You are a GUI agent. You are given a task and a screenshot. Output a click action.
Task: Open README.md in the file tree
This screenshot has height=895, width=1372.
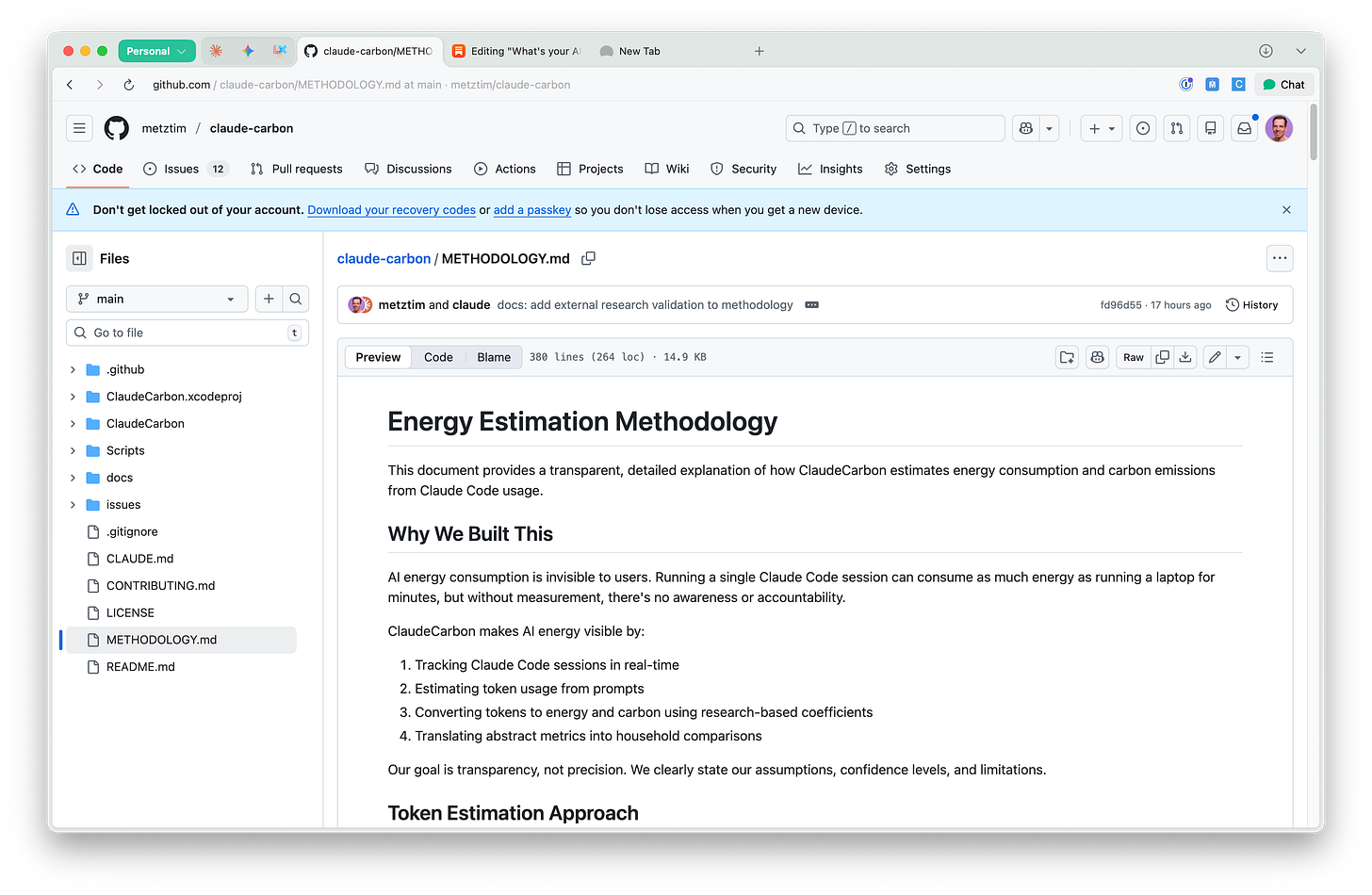(140, 667)
